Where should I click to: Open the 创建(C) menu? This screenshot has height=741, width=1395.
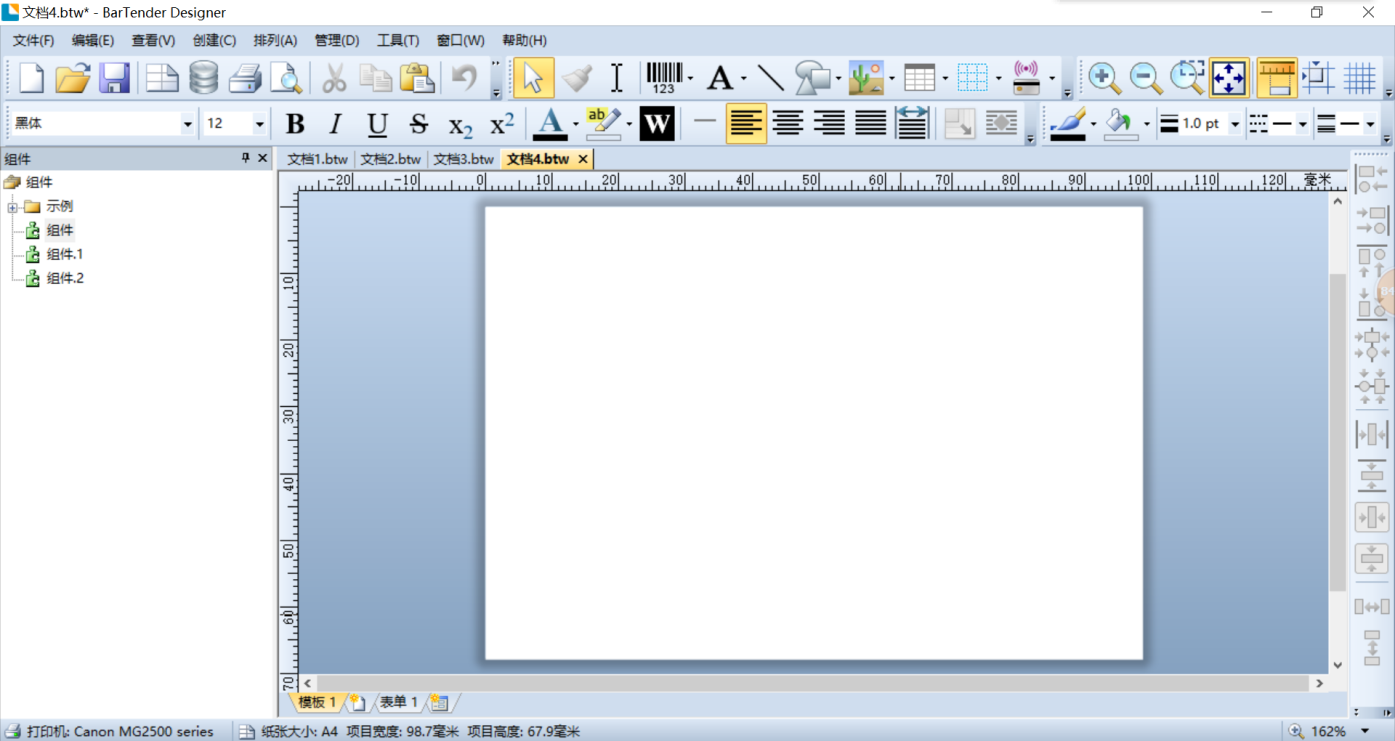pyautogui.click(x=214, y=40)
